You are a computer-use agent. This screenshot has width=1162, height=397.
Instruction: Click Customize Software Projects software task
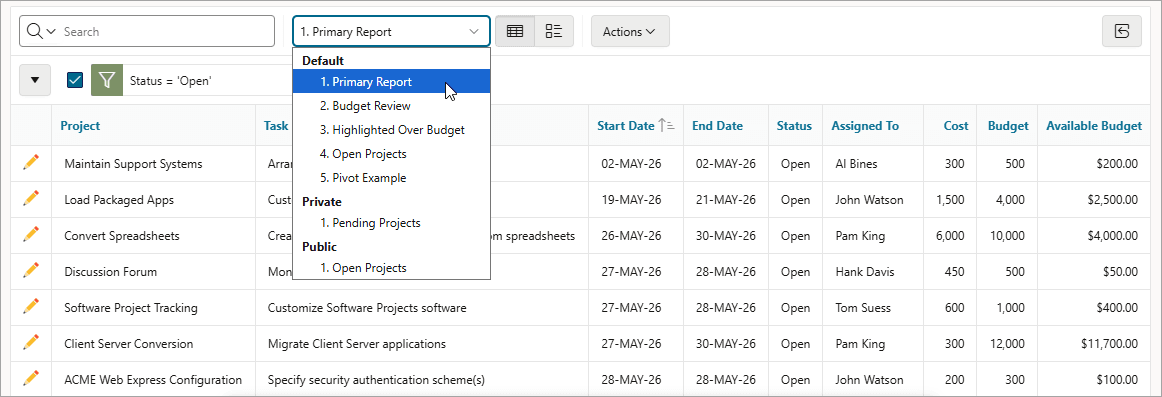[x=367, y=307]
